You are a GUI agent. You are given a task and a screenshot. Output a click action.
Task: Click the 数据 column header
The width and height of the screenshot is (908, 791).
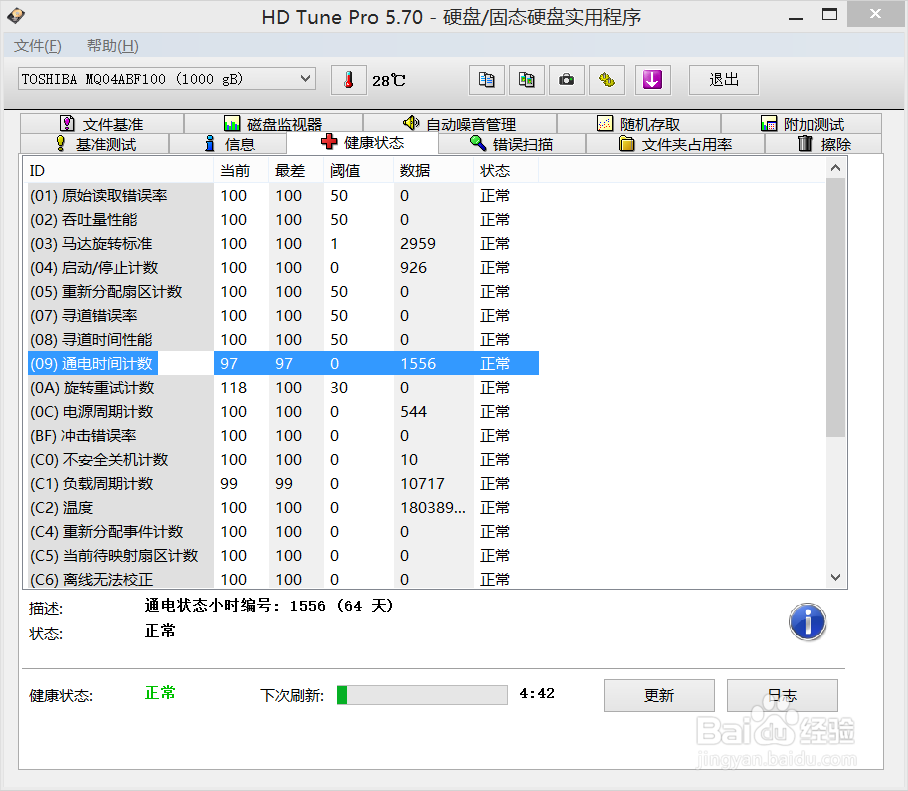[434, 171]
